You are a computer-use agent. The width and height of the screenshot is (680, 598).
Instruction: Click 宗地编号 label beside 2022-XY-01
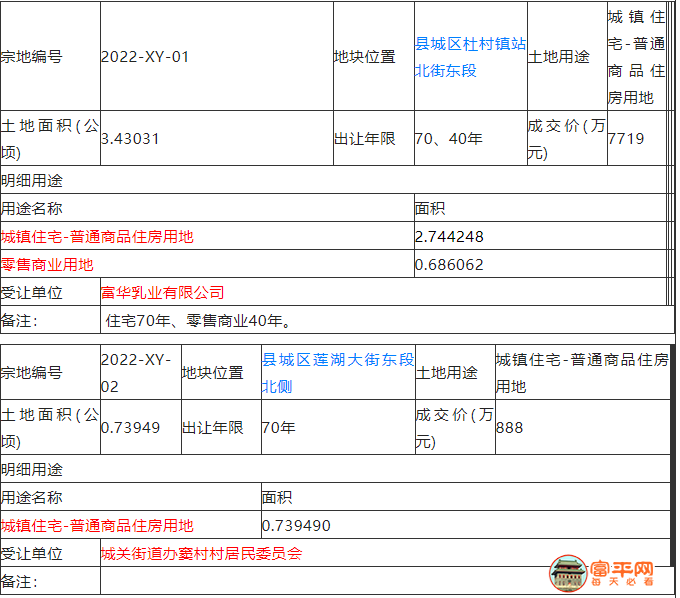tap(32, 57)
